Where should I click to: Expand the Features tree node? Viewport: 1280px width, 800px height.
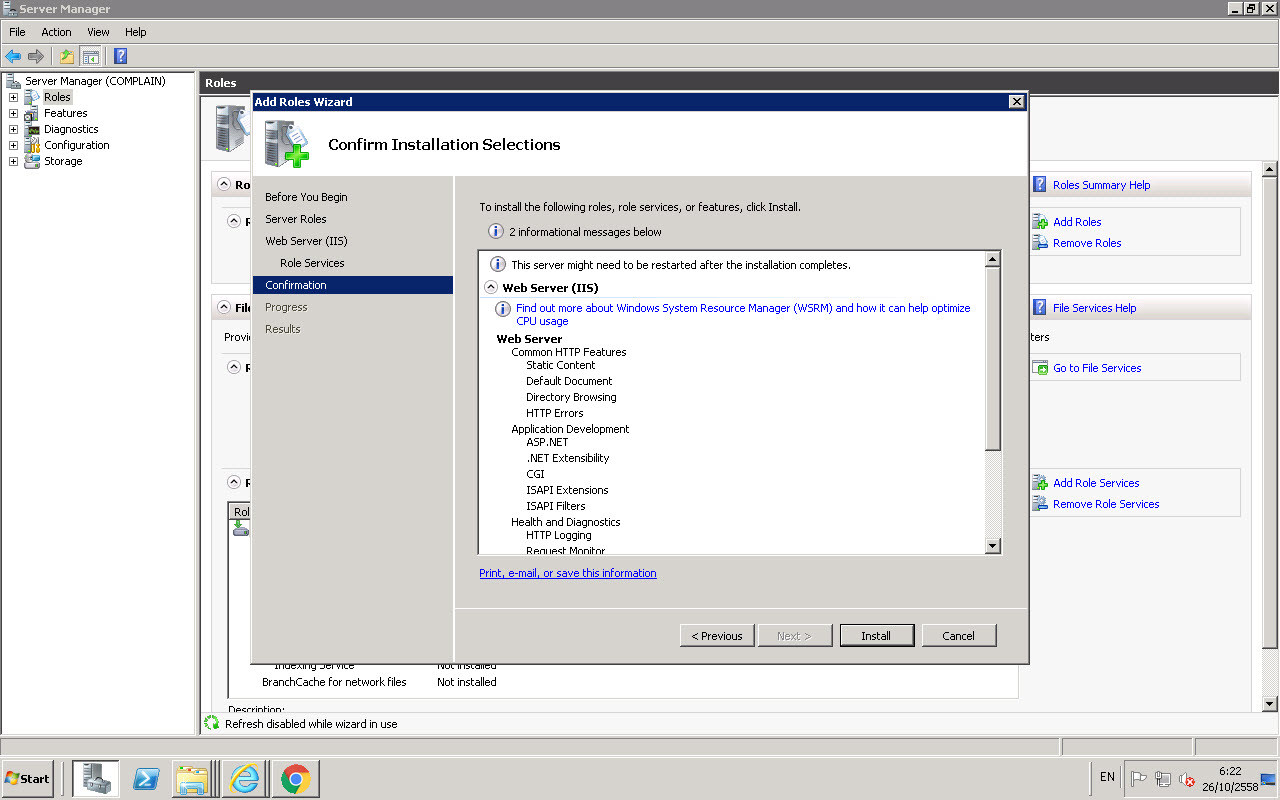pos(13,113)
